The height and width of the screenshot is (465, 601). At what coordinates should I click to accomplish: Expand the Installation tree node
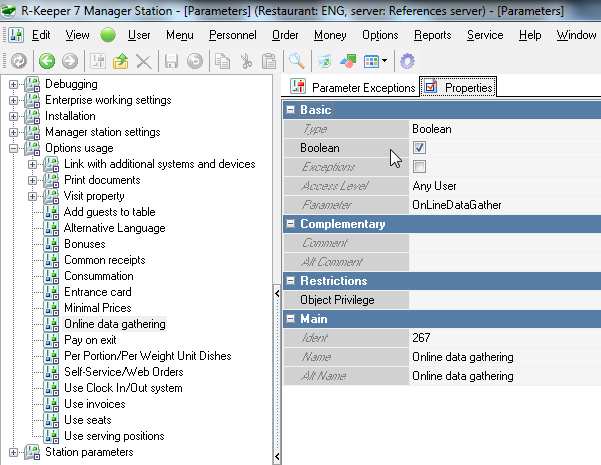(13, 116)
